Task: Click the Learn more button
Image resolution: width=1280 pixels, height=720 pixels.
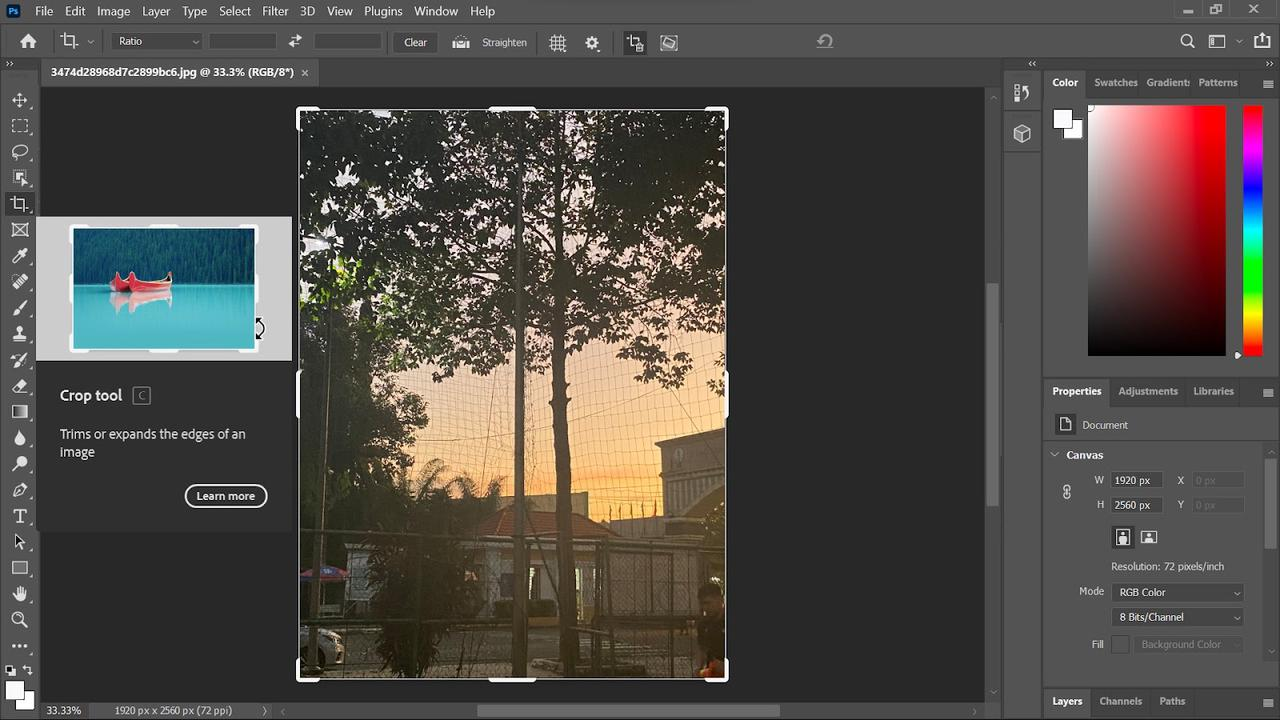Action: [225, 495]
